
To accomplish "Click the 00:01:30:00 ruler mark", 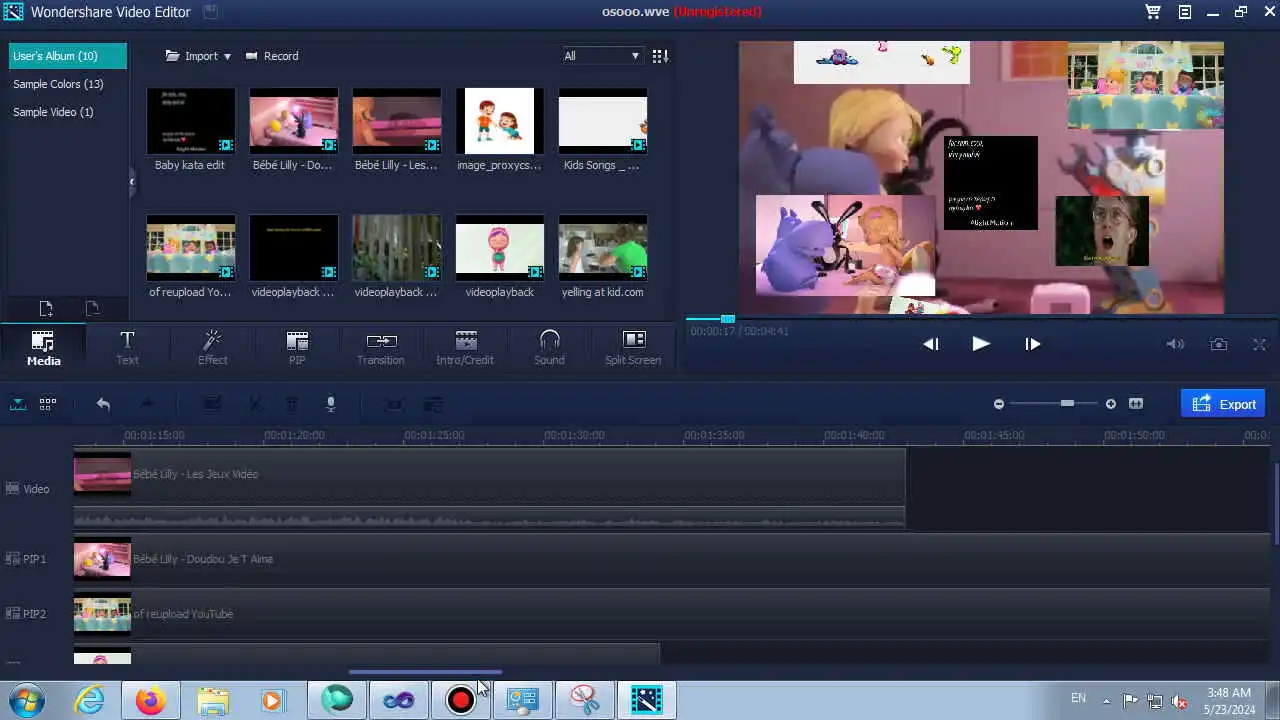I will [x=574, y=435].
